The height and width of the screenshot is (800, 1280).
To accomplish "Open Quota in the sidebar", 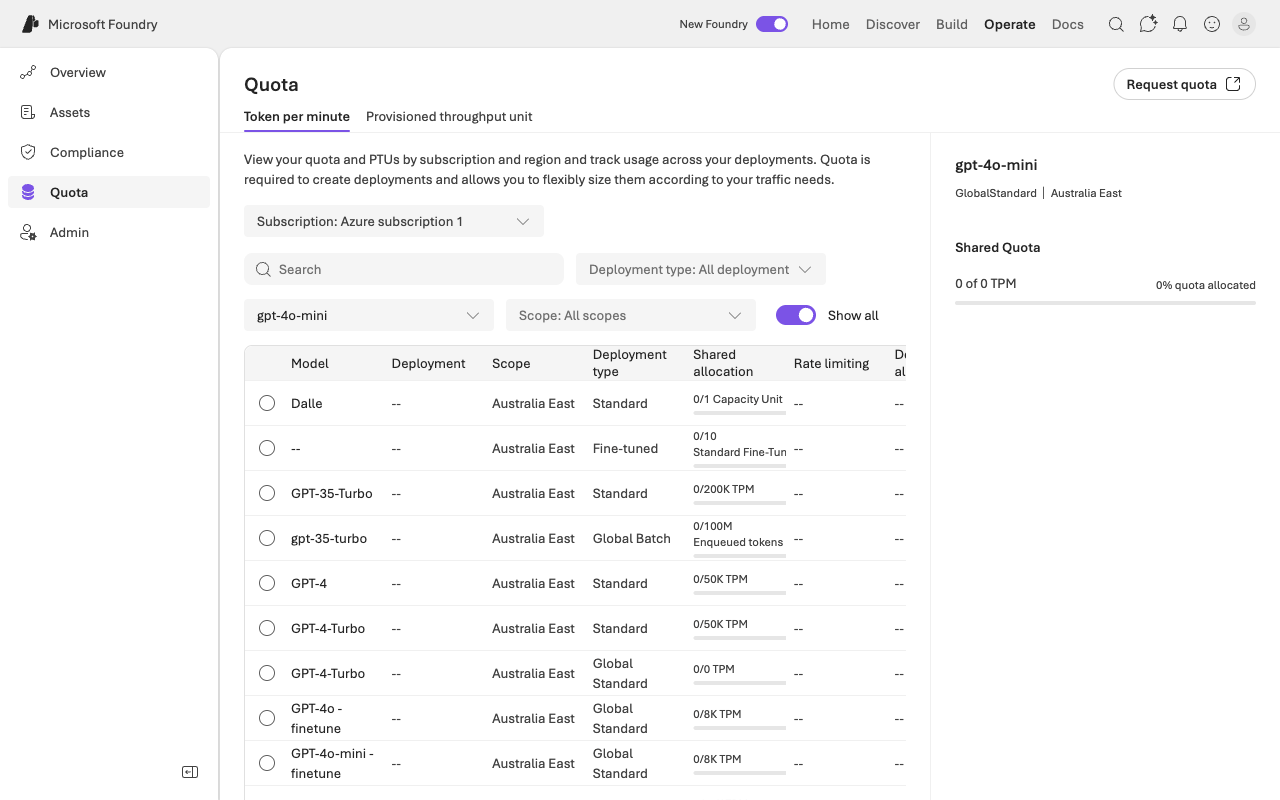I will click(x=109, y=192).
